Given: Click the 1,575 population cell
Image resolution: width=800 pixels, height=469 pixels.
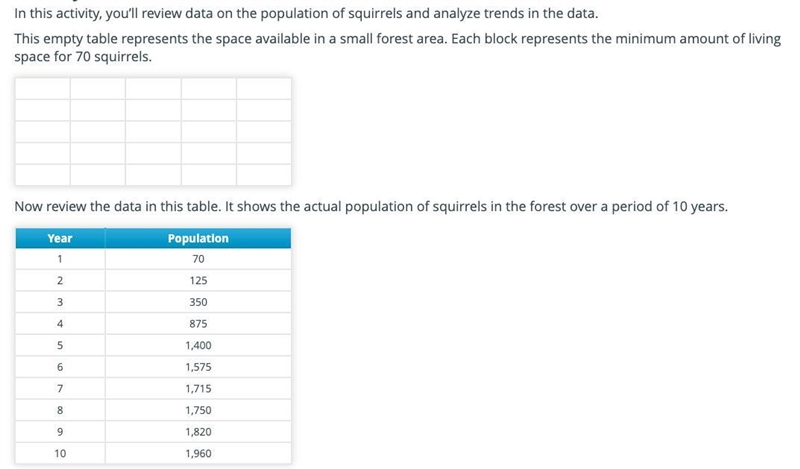Looking at the screenshot, I should (198, 367).
